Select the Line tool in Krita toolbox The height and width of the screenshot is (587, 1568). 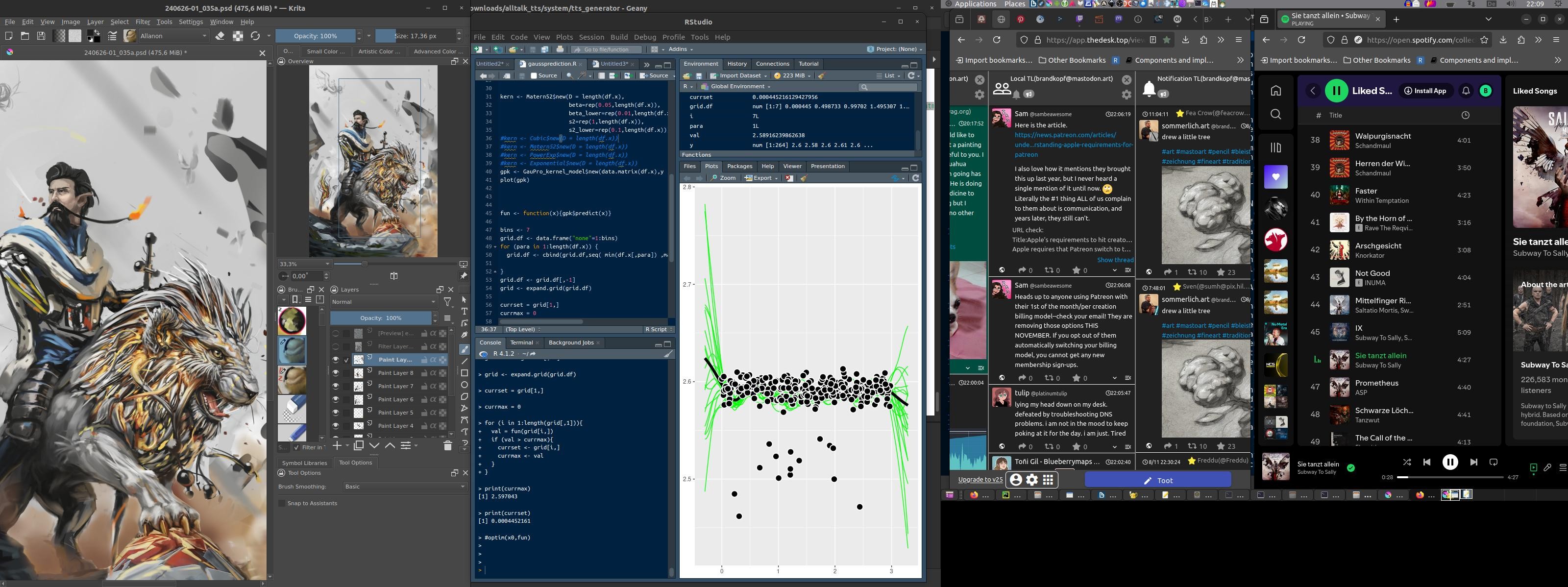tap(465, 361)
